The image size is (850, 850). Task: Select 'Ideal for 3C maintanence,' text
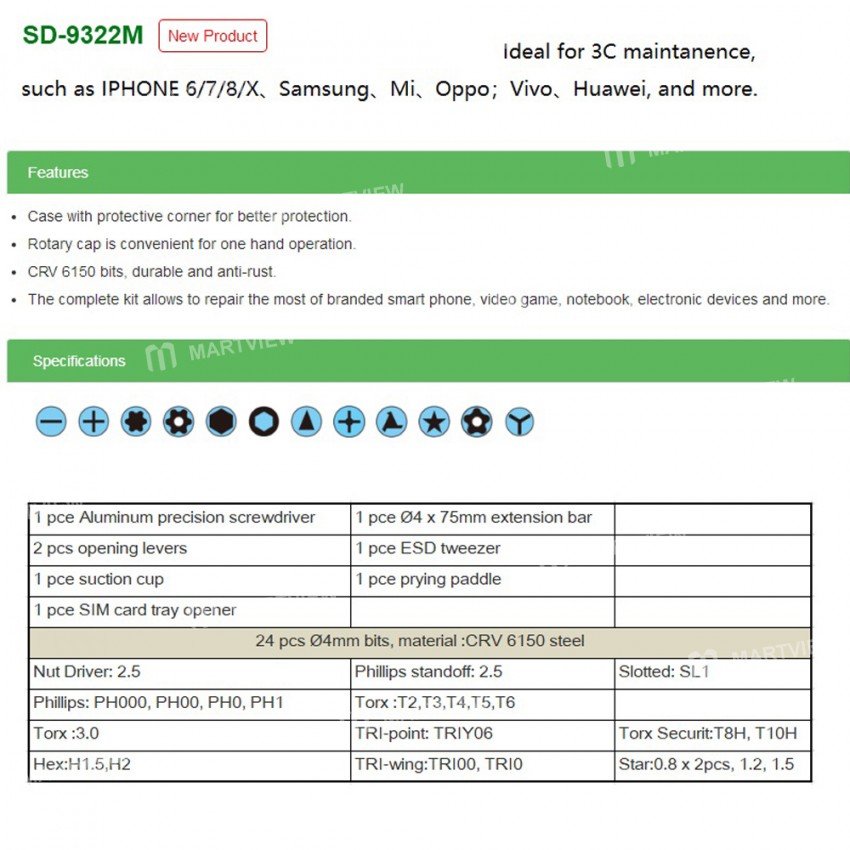629,52
